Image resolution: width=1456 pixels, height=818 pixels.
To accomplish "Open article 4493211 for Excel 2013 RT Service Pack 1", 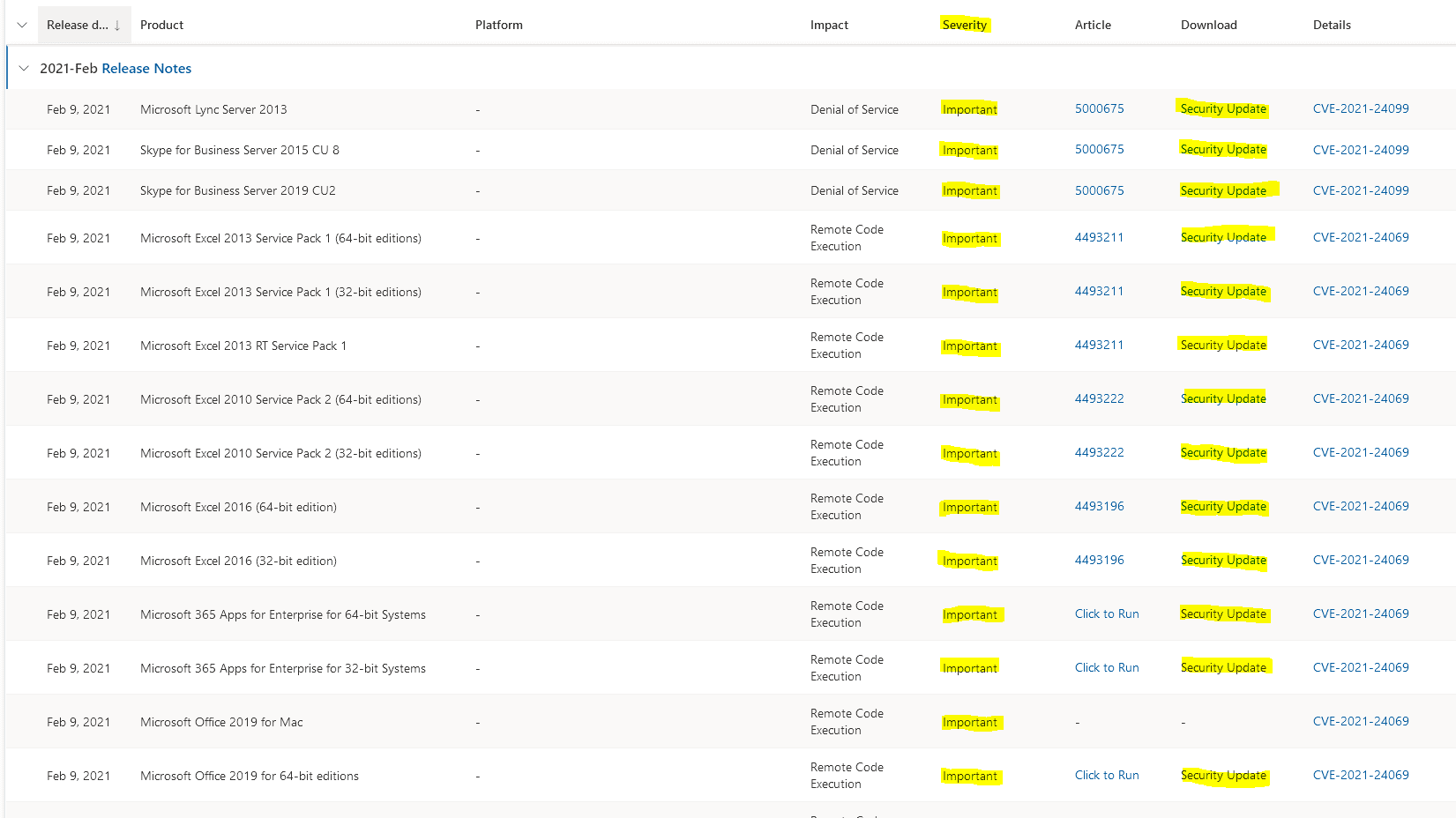I will (x=1100, y=346).
